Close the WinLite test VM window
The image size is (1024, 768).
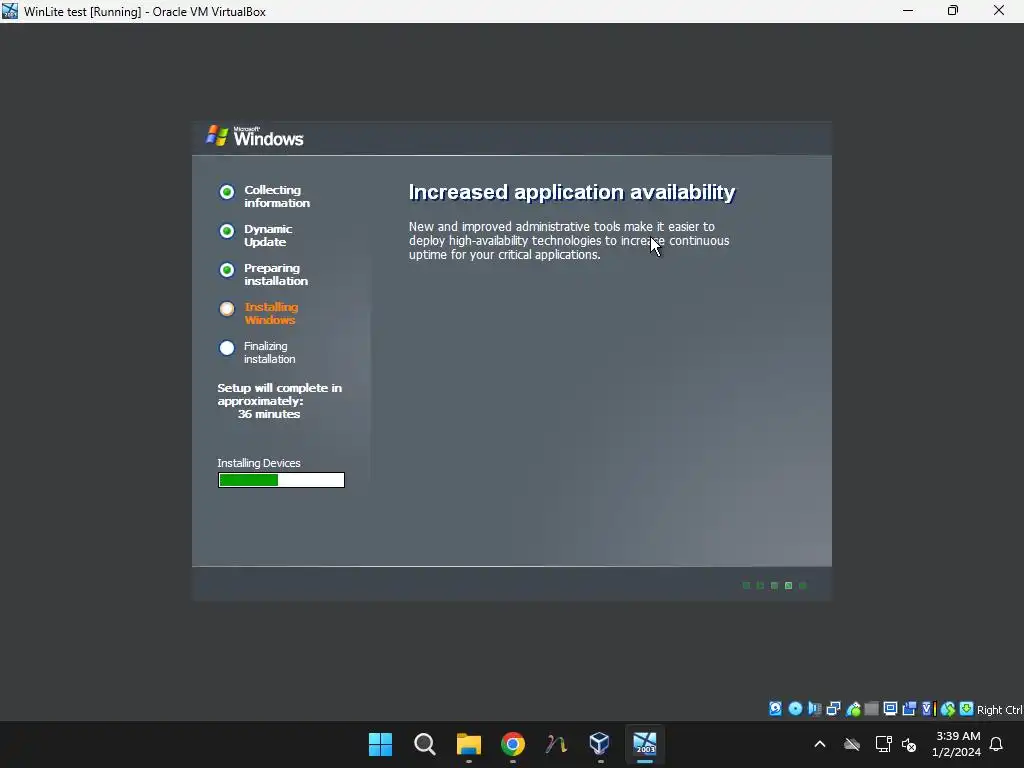tap(999, 11)
